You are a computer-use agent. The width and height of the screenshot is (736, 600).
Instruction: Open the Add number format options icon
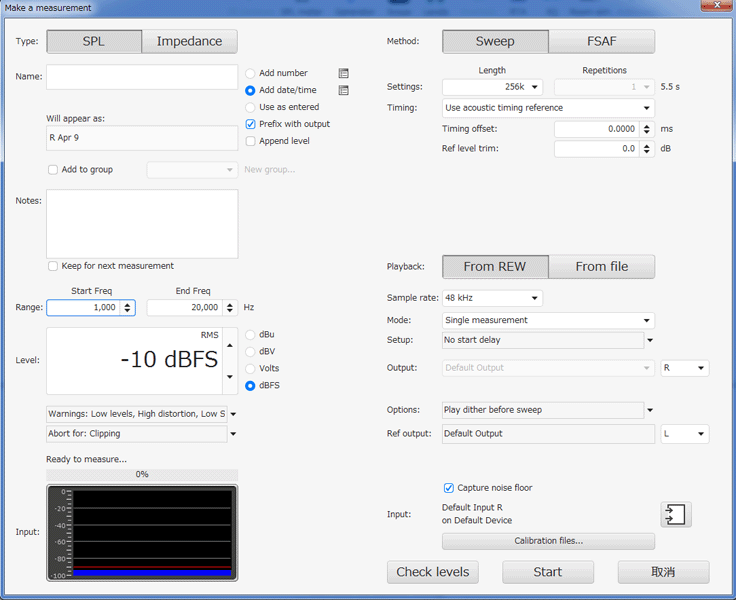tap(344, 73)
